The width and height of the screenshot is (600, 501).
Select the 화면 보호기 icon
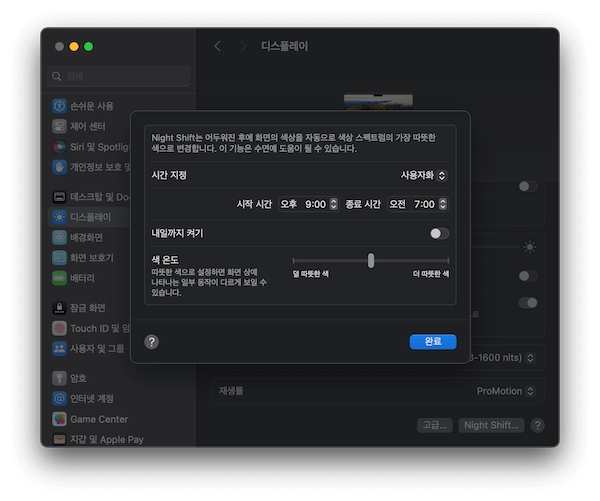[59, 258]
